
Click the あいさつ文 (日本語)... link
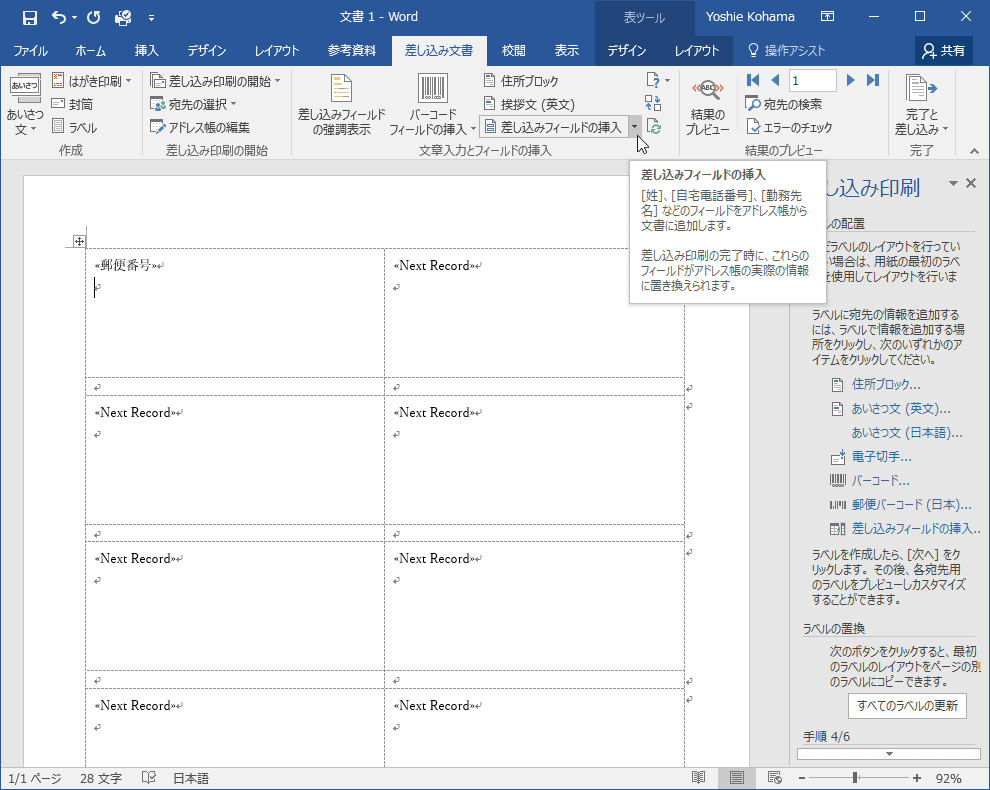tap(907, 433)
